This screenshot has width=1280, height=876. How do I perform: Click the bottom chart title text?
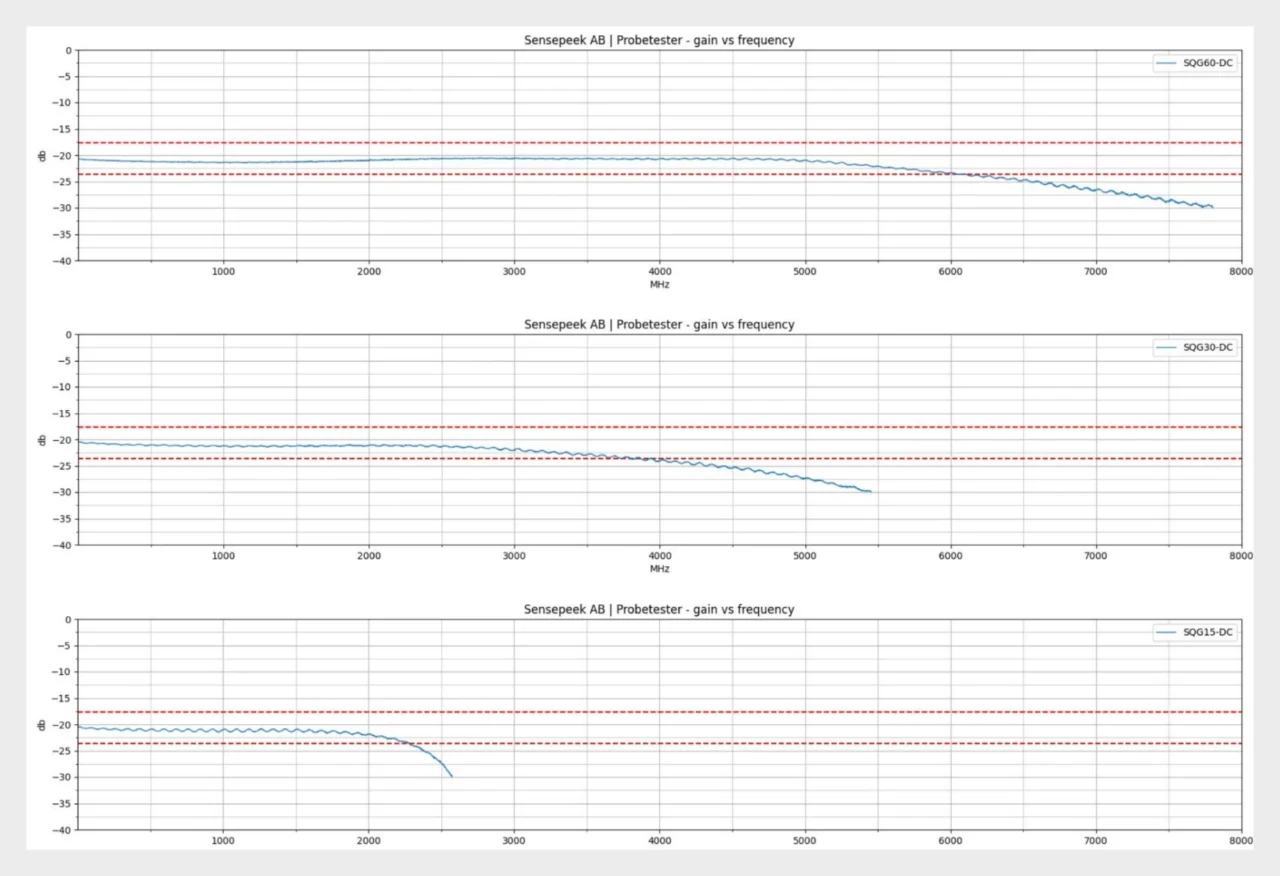click(x=659, y=609)
